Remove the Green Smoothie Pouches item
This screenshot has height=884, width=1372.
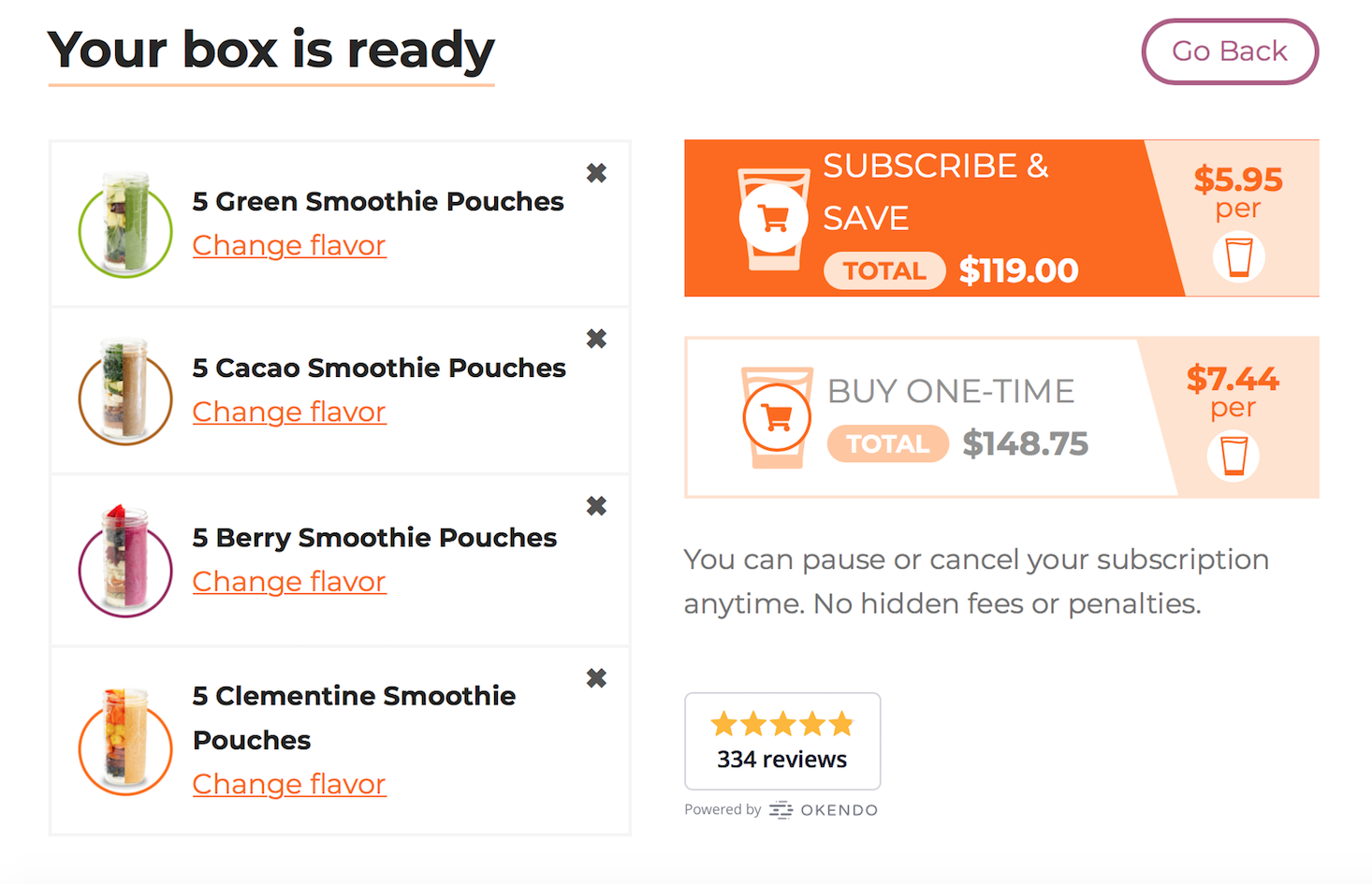click(596, 173)
